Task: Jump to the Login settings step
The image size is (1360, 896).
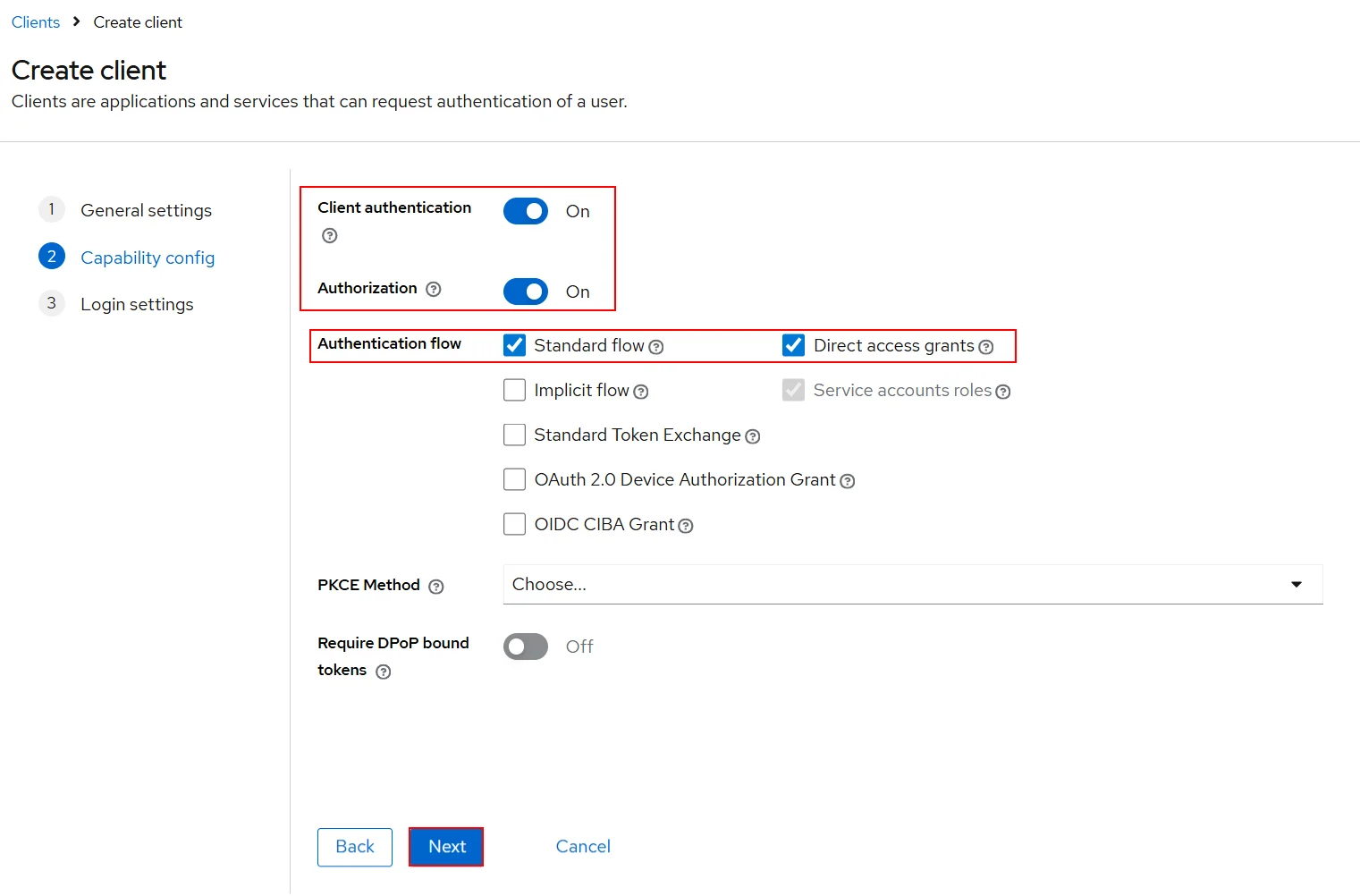Action: click(x=137, y=304)
